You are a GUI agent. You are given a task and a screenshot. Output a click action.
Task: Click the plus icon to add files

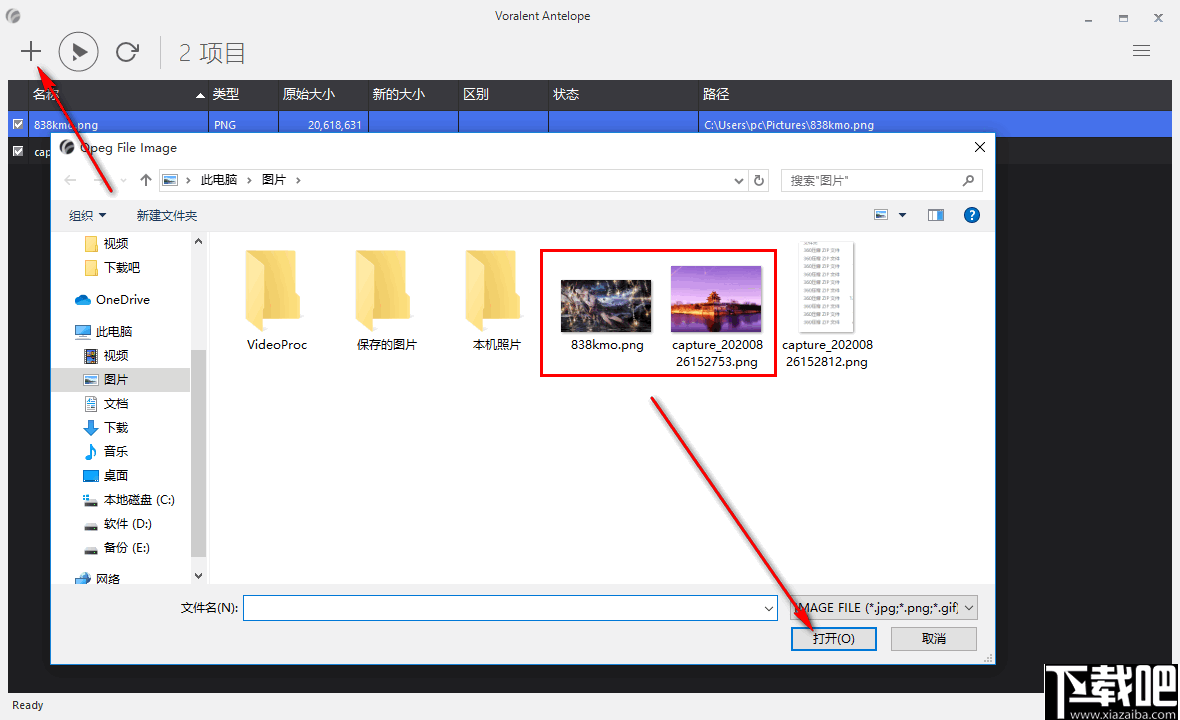pos(31,51)
